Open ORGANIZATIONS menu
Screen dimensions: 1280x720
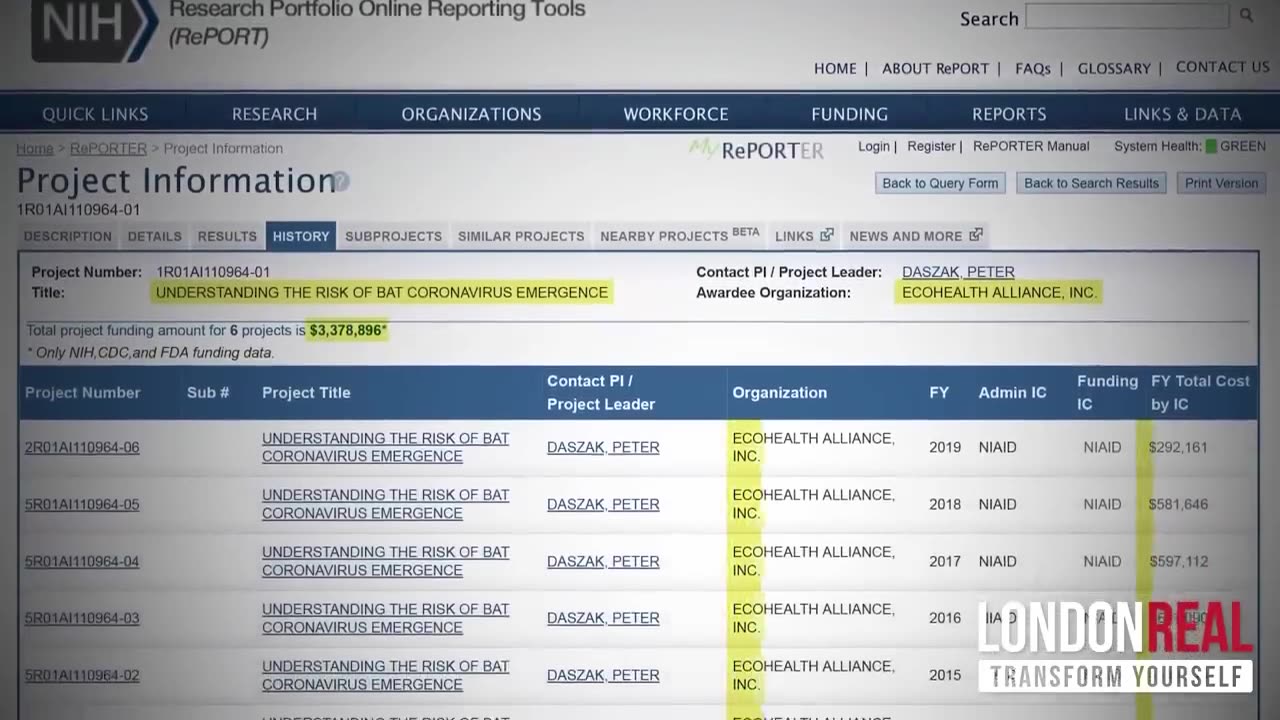click(471, 114)
